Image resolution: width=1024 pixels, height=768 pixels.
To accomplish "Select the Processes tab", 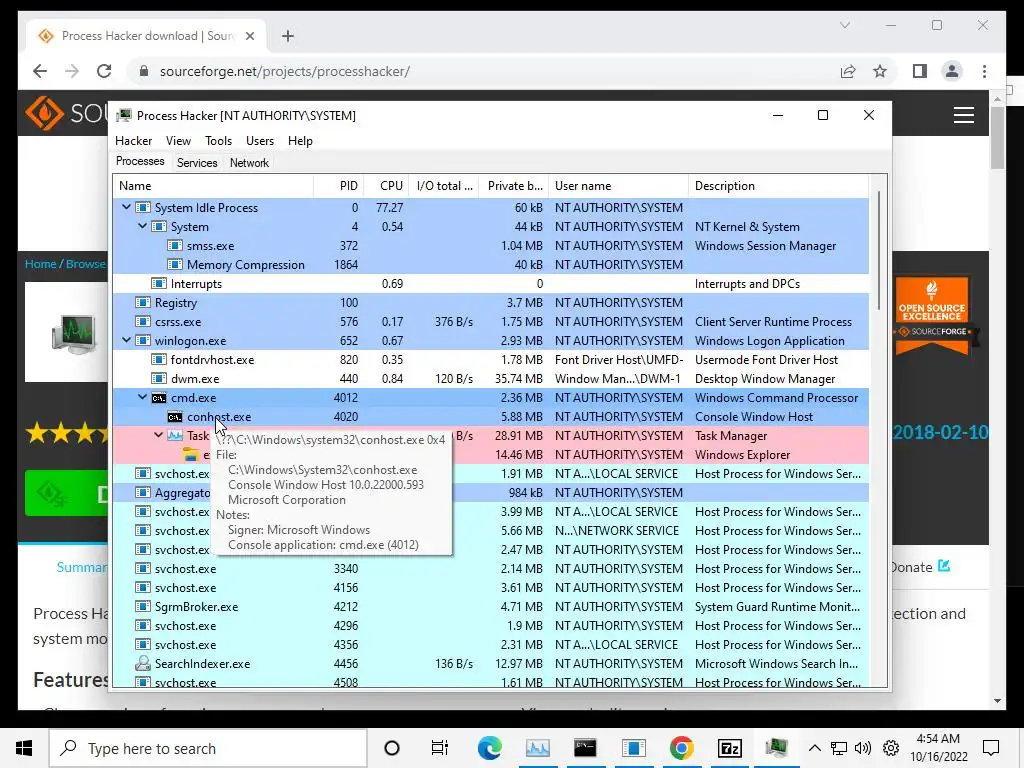I will pos(140,161).
